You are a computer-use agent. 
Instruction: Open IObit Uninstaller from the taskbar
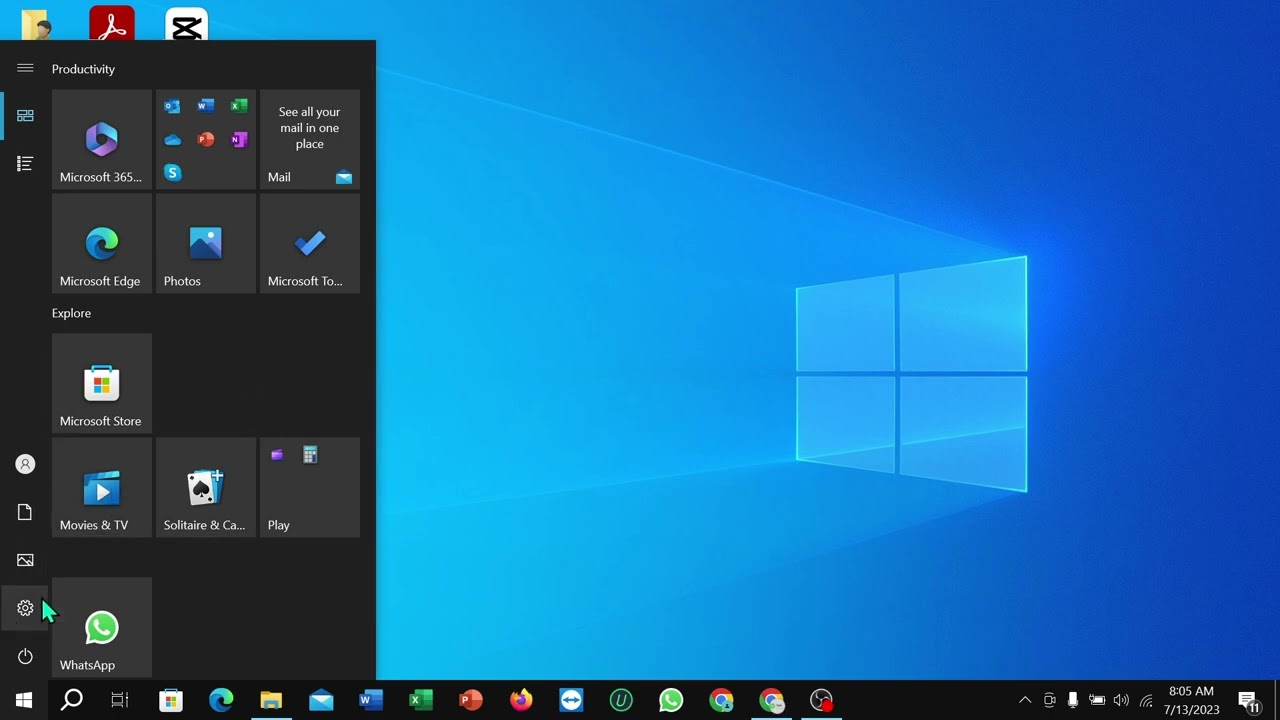[x=621, y=700]
